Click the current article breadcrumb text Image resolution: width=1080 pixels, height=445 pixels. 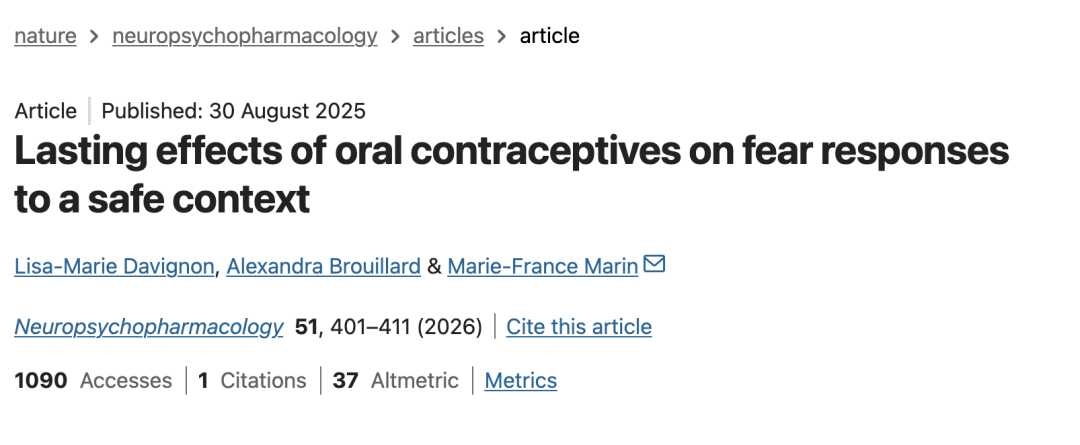549,37
